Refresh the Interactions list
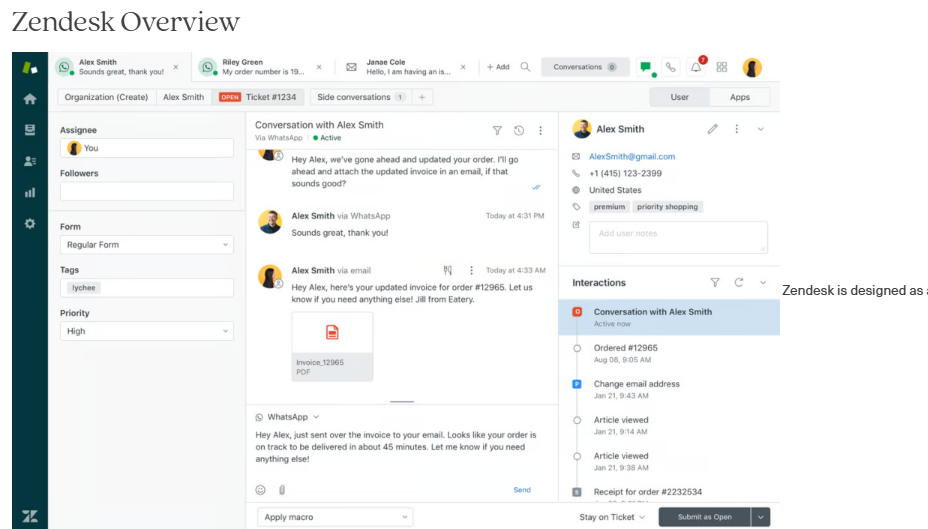The height and width of the screenshot is (529, 928). coord(739,283)
